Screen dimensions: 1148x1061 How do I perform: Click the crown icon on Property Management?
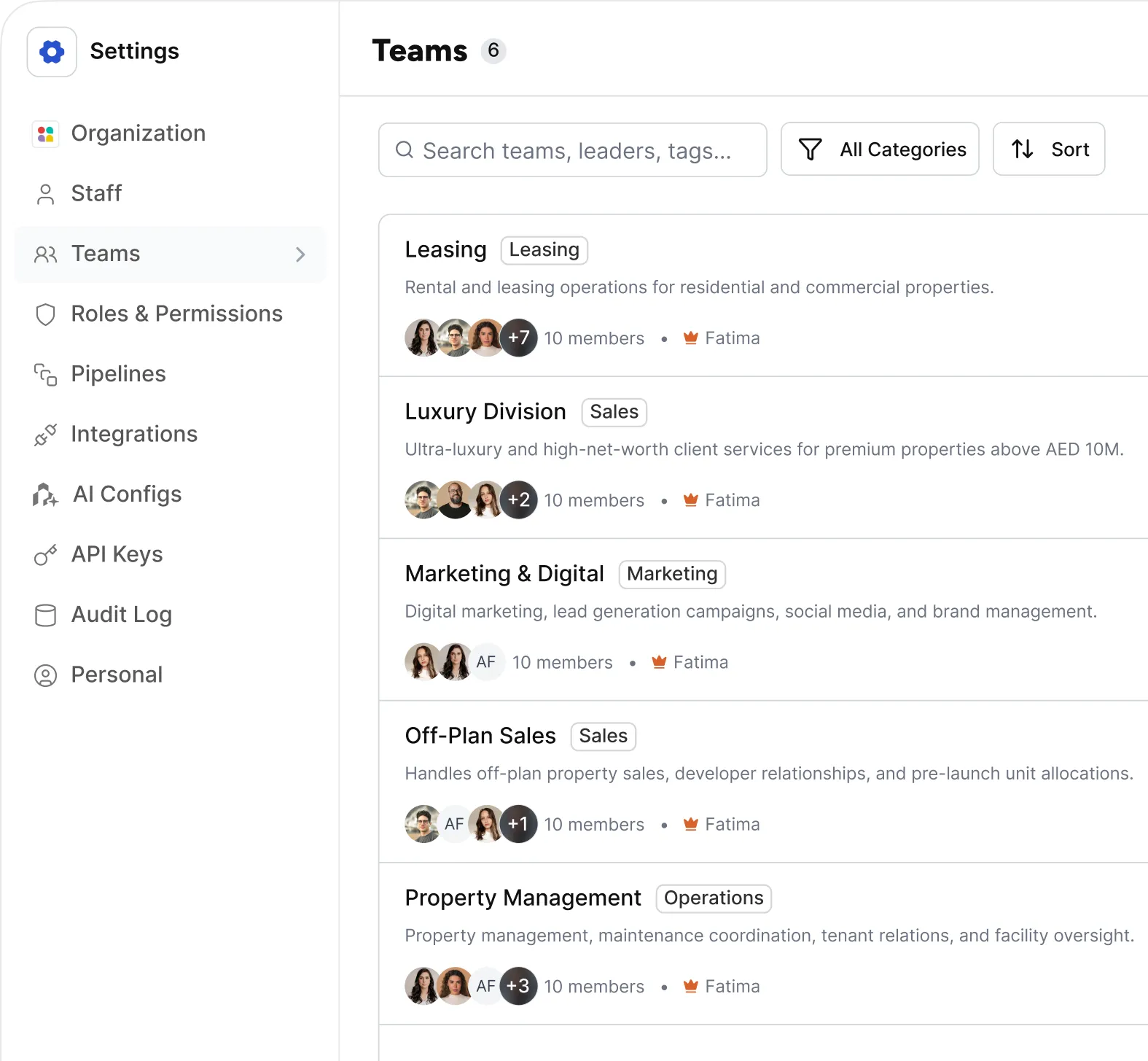(x=691, y=986)
